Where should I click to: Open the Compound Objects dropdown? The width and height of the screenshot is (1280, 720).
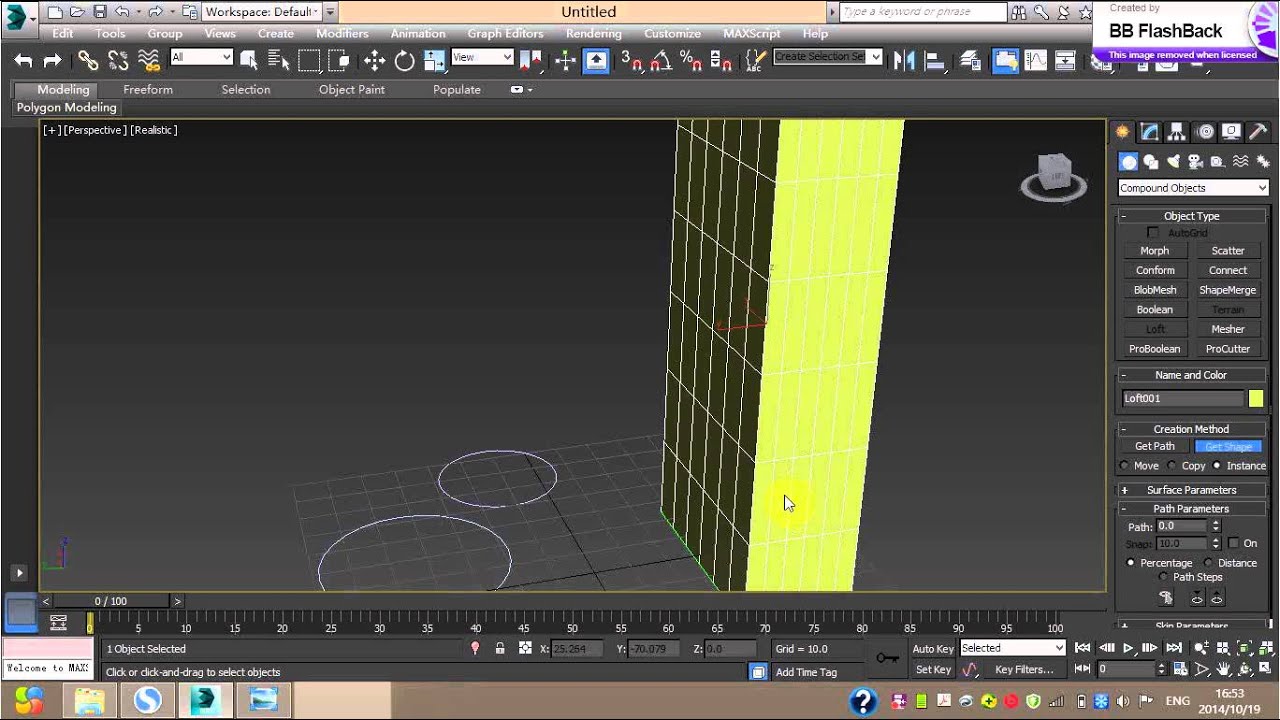tap(1193, 188)
